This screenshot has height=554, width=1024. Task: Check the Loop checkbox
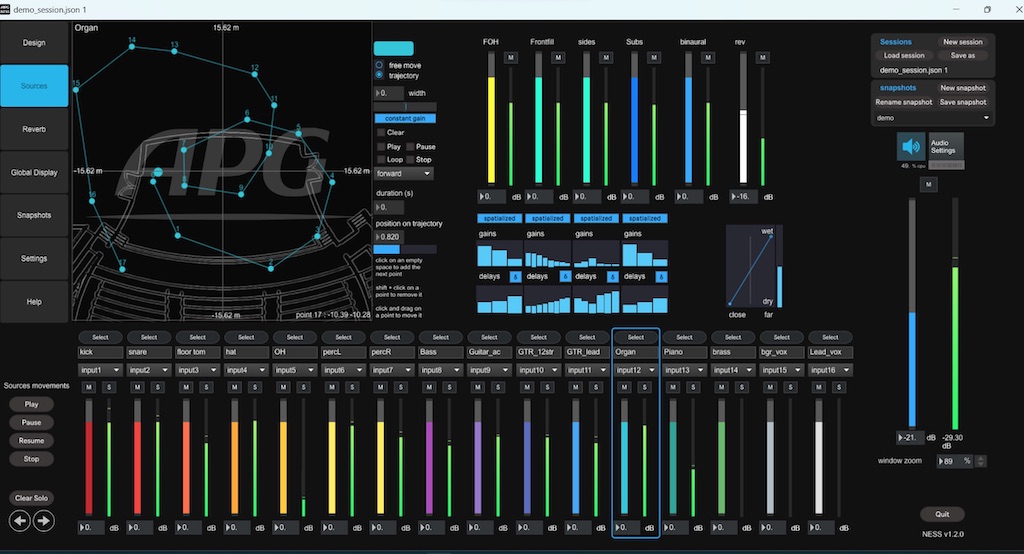381,160
